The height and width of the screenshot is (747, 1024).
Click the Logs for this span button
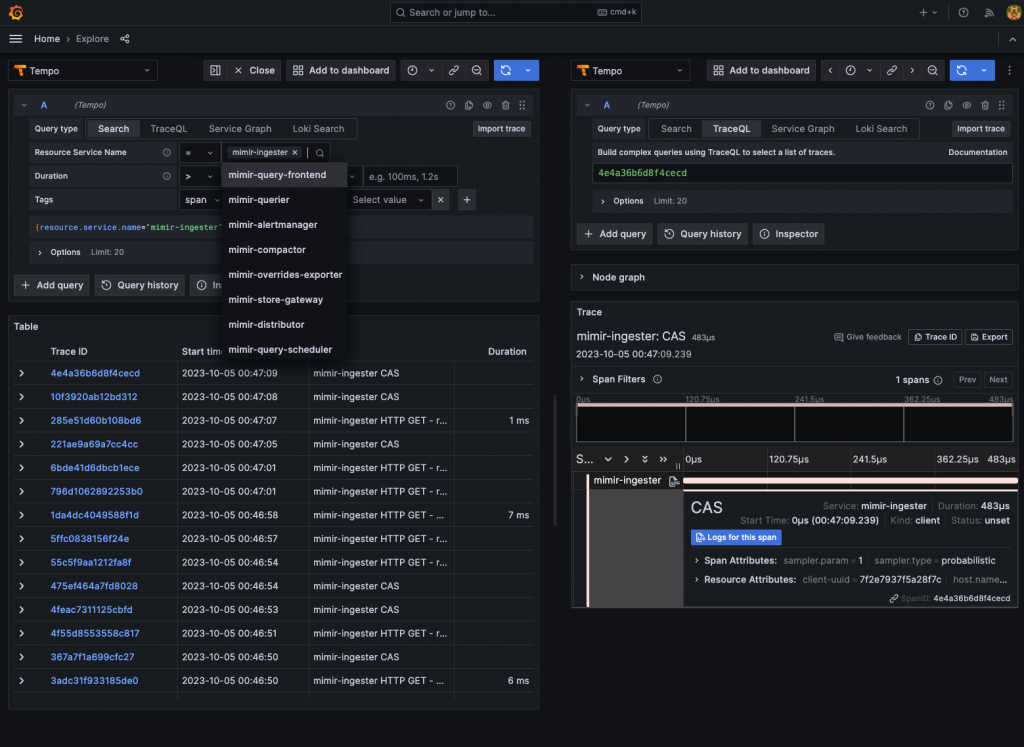736,537
